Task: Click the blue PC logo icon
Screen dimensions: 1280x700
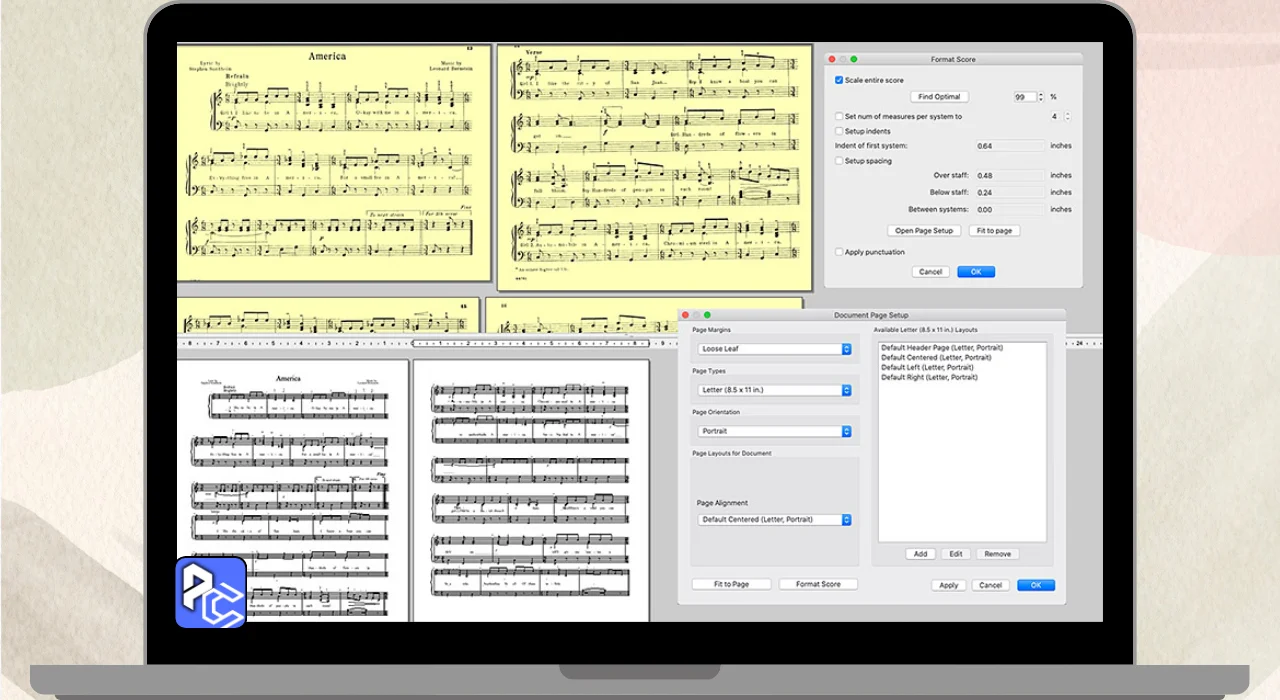Action: pos(211,592)
